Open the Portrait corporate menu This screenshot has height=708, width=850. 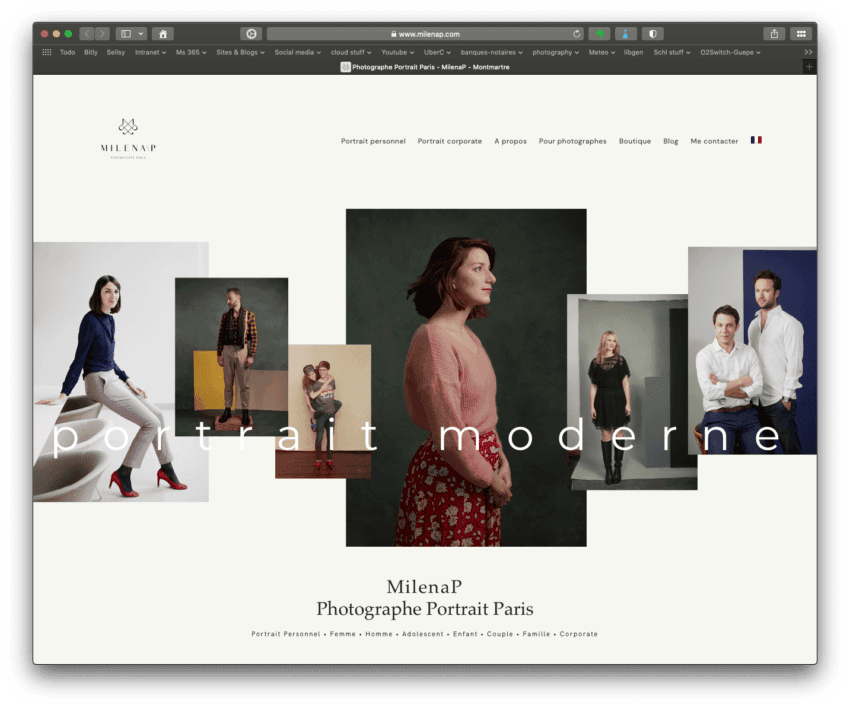[x=449, y=141]
